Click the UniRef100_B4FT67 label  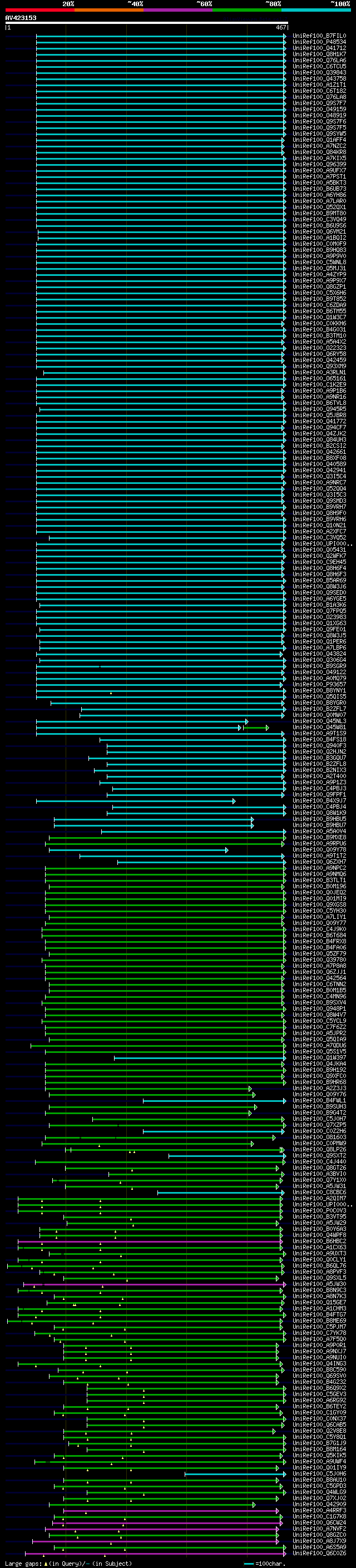(319, 1315)
